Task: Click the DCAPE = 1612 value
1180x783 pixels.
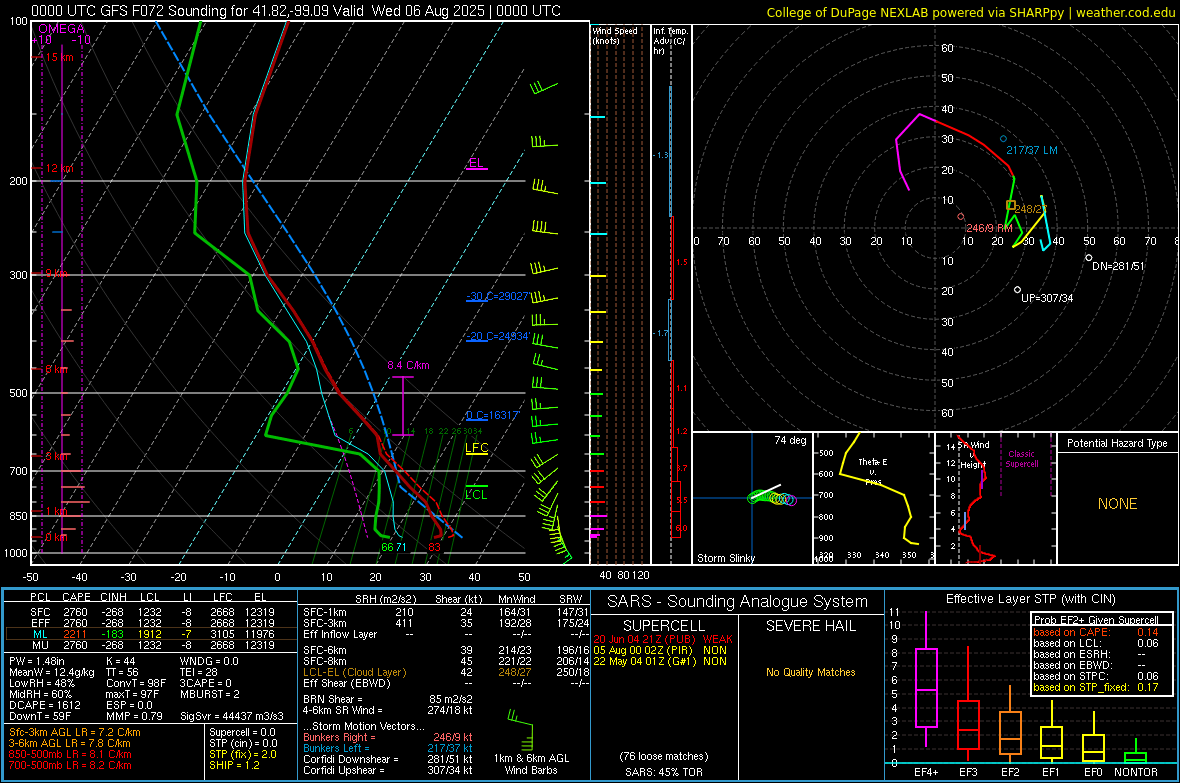Action: click(x=45, y=705)
